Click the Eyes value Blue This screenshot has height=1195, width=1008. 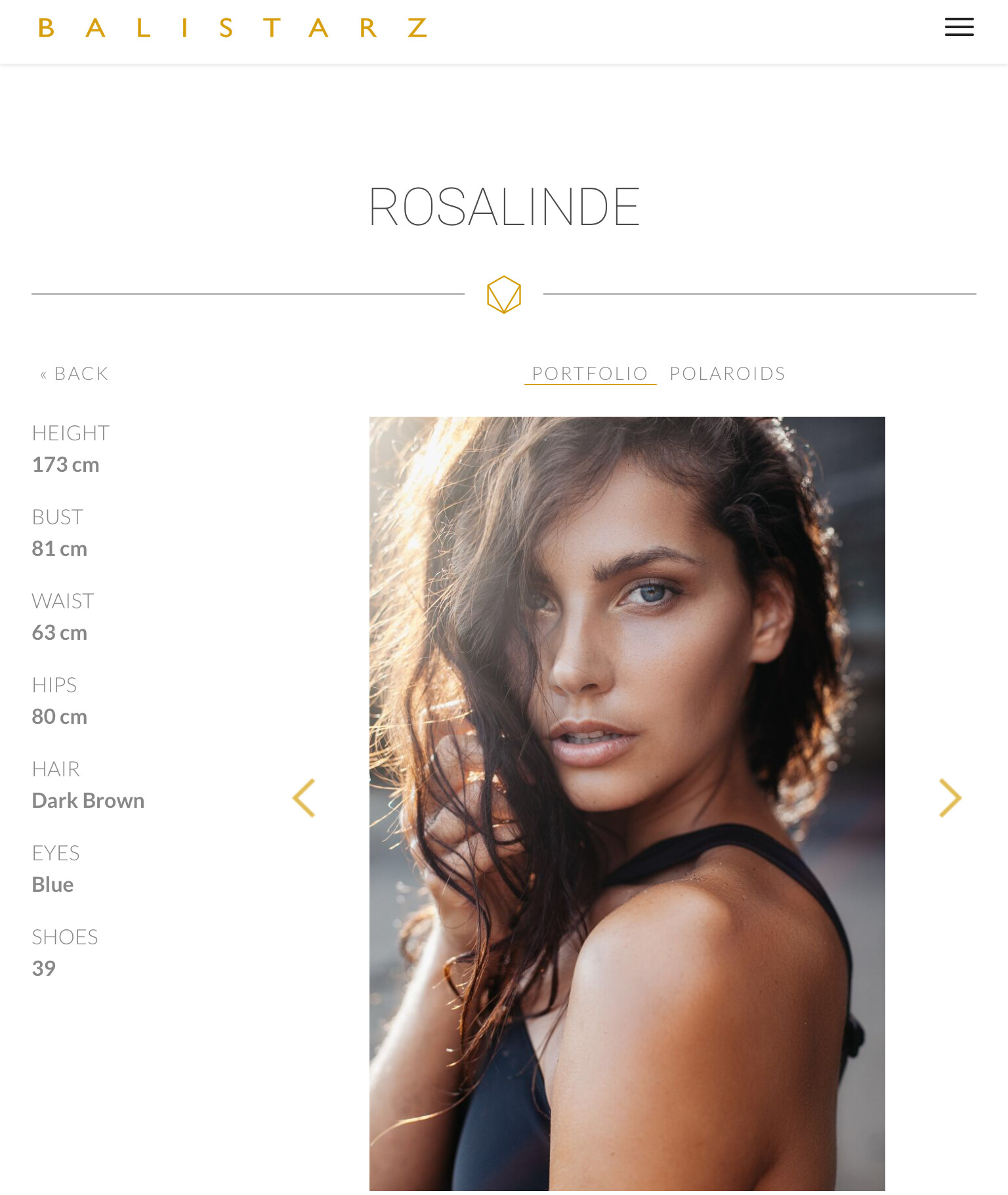click(52, 885)
